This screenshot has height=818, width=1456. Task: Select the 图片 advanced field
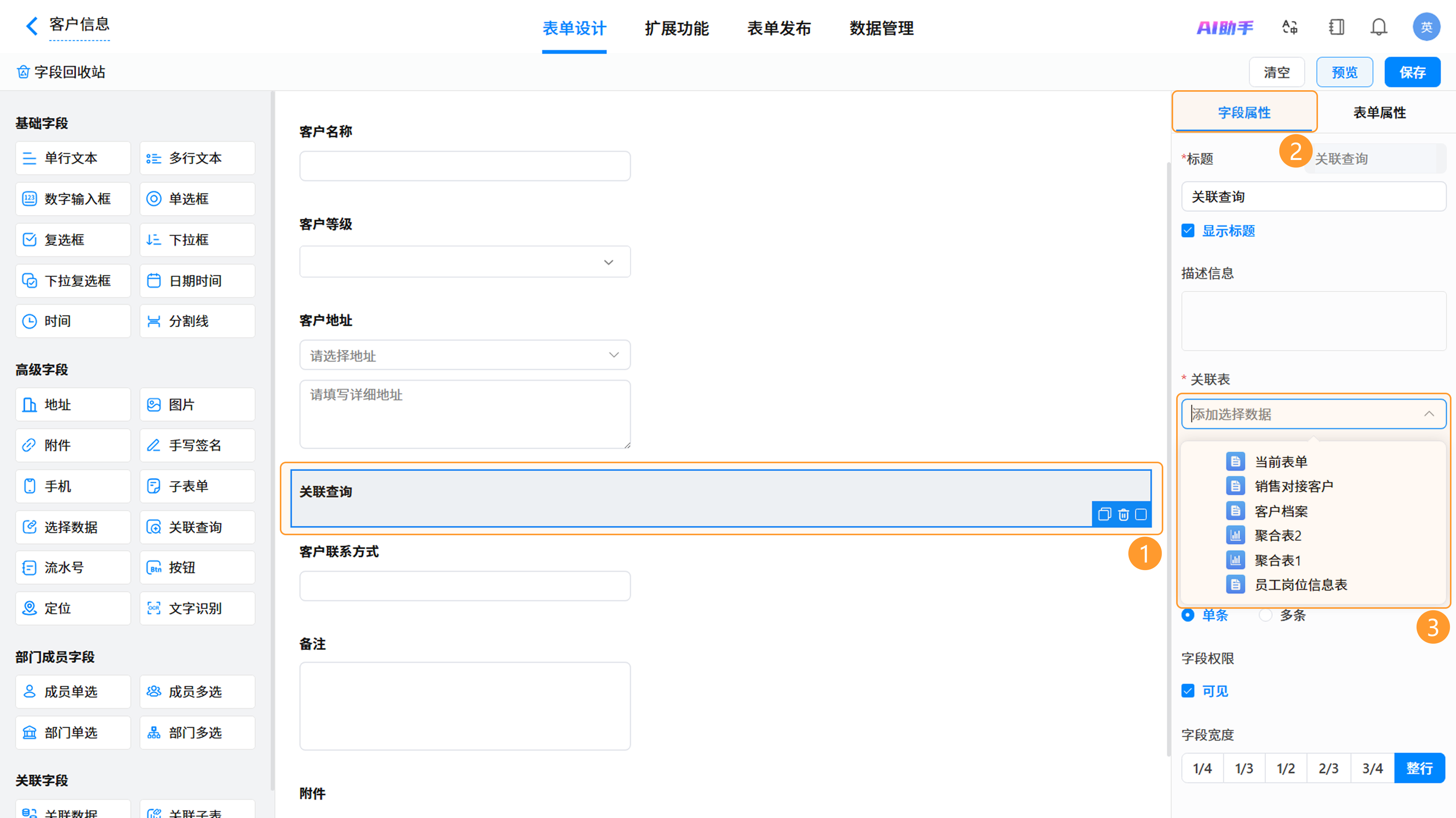pyautogui.click(x=197, y=404)
